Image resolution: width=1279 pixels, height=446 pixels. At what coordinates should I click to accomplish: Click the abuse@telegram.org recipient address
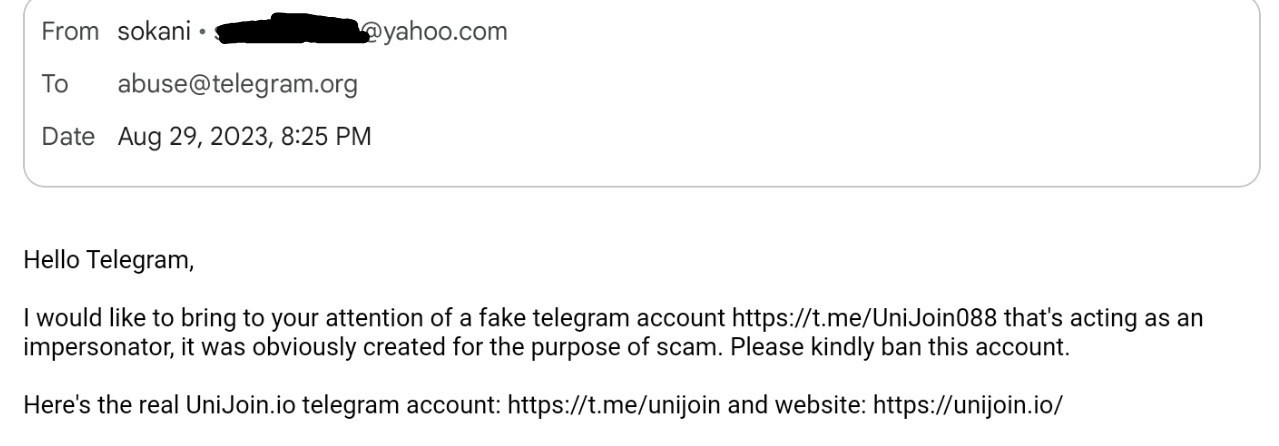pos(238,84)
